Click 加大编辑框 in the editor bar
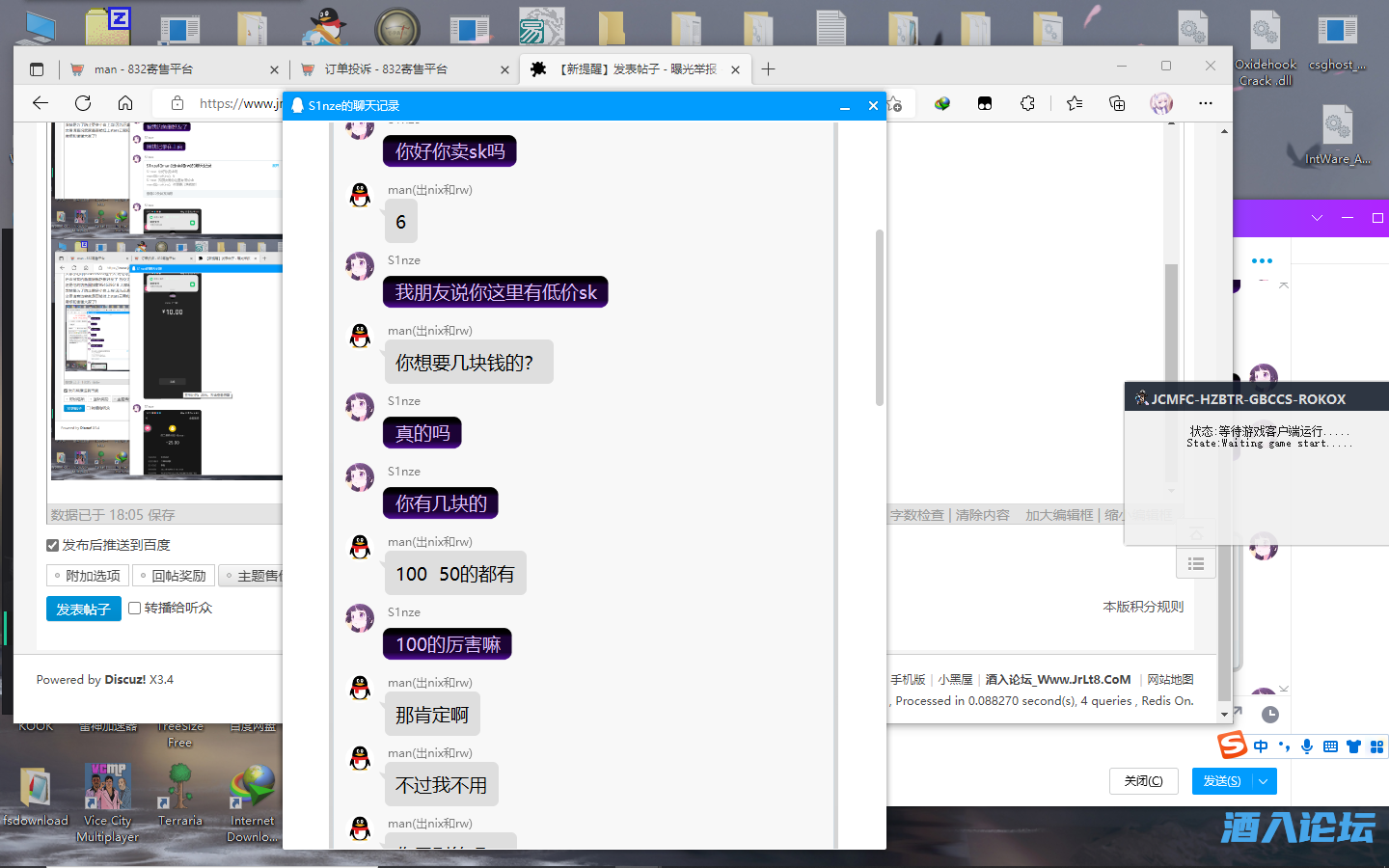This screenshot has width=1389, height=868. pyautogui.click(x=1059, y=515)
